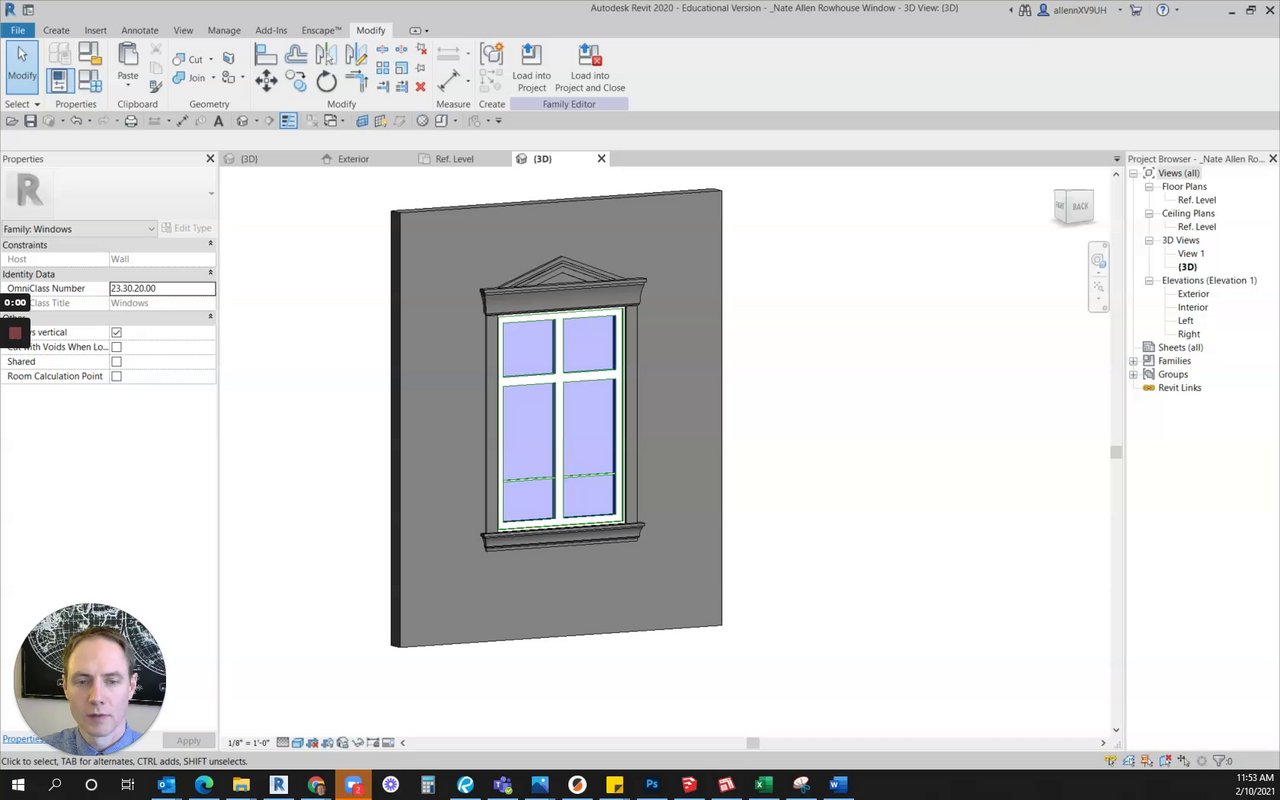The image size is (1280, 800).
Task: Enable Cut with Voids When Loaded checkbox
Action: coord(116,347)
